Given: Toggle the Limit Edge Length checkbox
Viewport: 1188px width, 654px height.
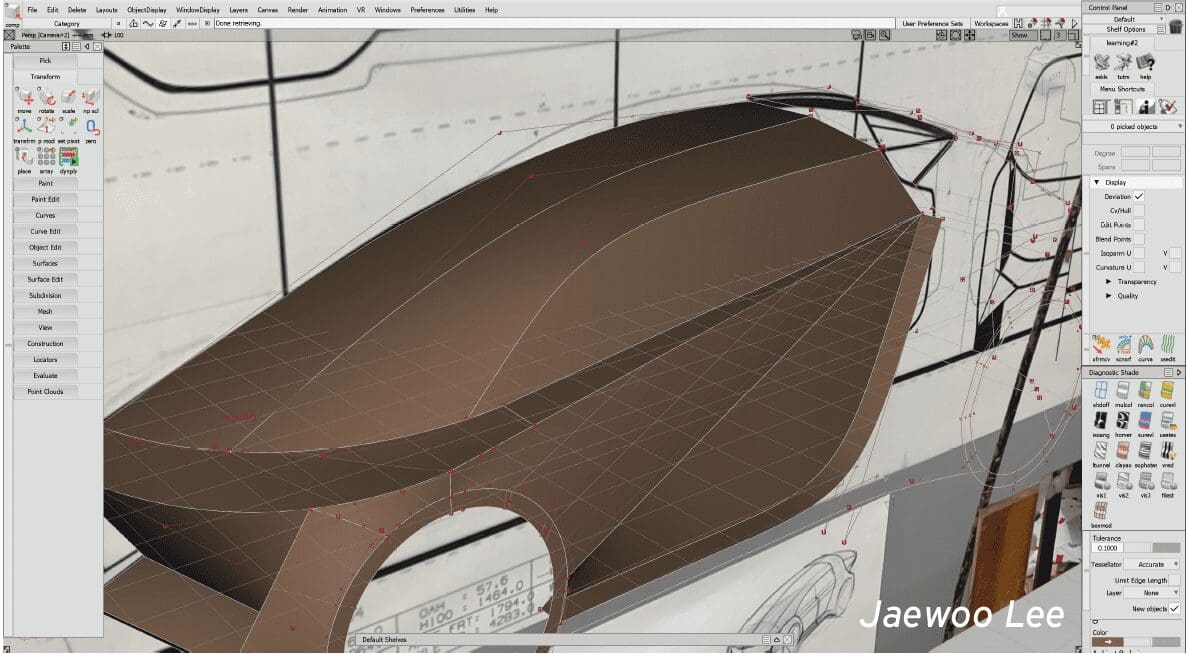Looking at the screenshot, I should pyautogui.click(x=1174, y=580).
